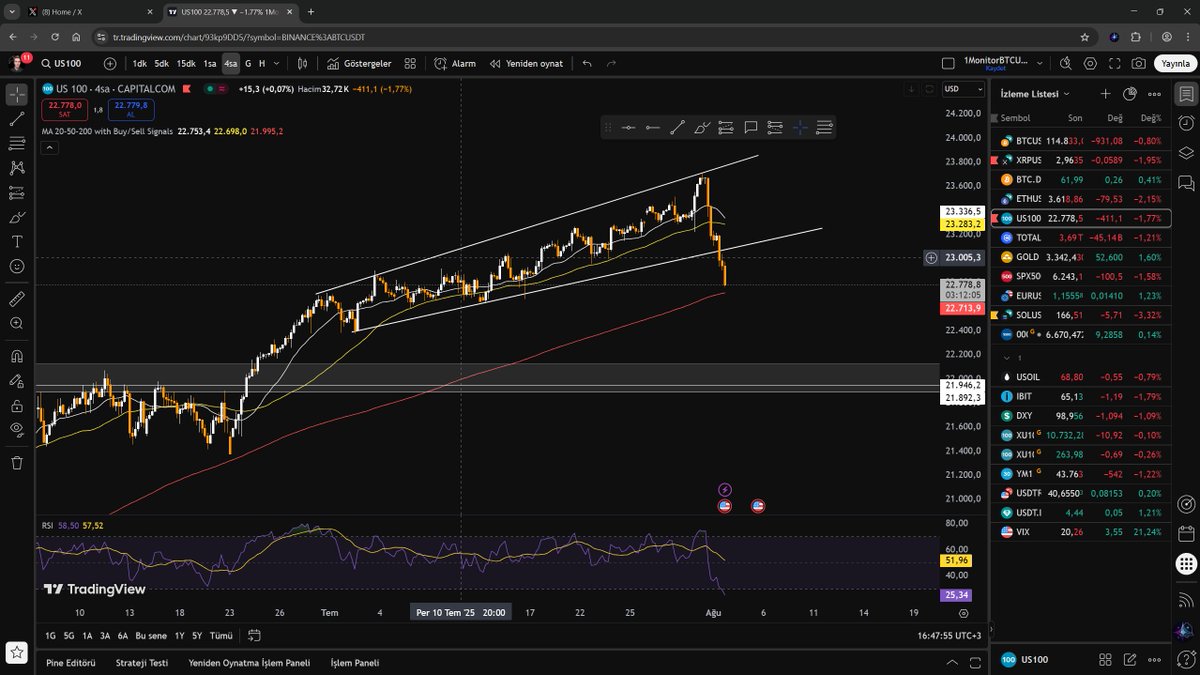This screenshot has height=675, width=1200.
Task: Select the zoom in tool
Action: click(x=17, y=323)
